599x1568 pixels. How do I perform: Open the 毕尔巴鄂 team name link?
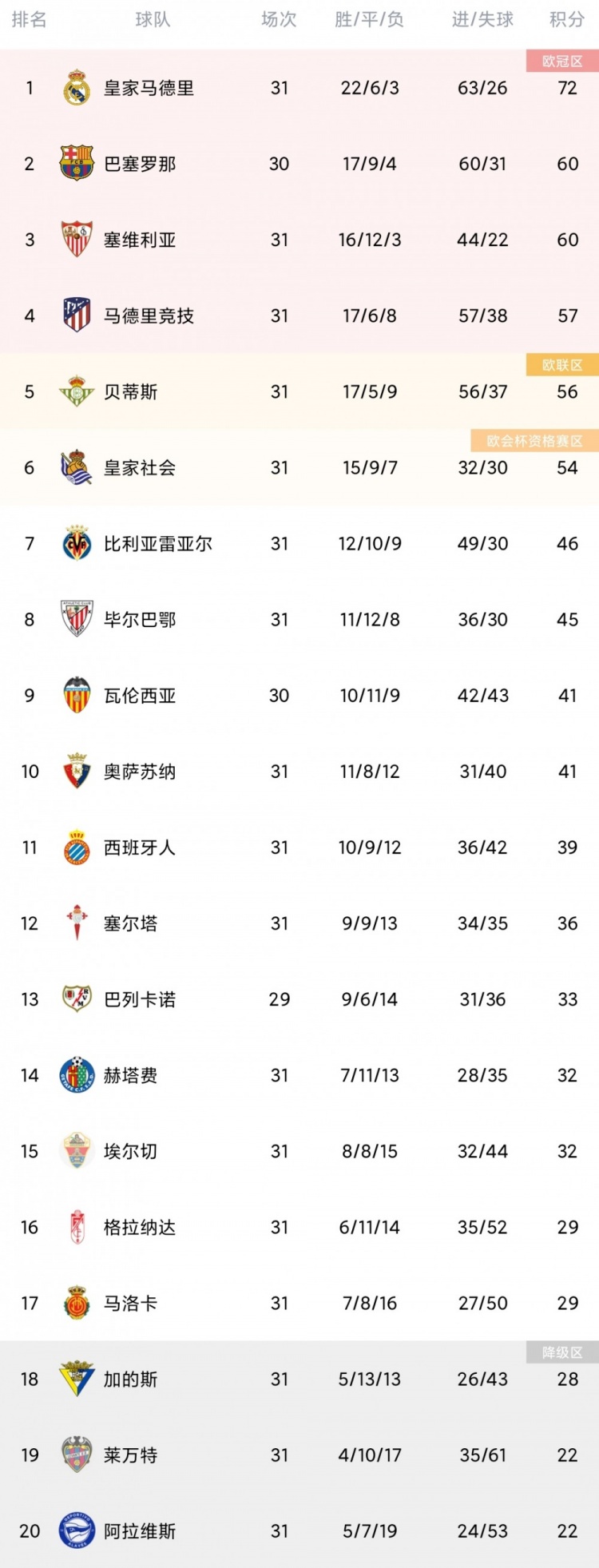[x=140, y=620]
